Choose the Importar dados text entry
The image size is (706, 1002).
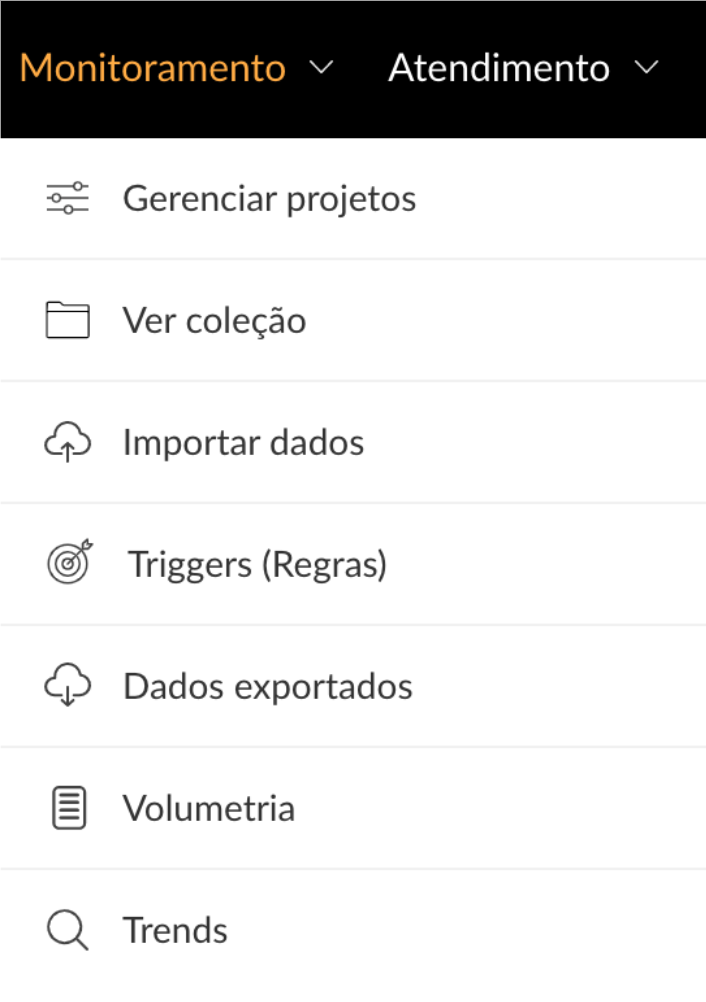point(243,442)
